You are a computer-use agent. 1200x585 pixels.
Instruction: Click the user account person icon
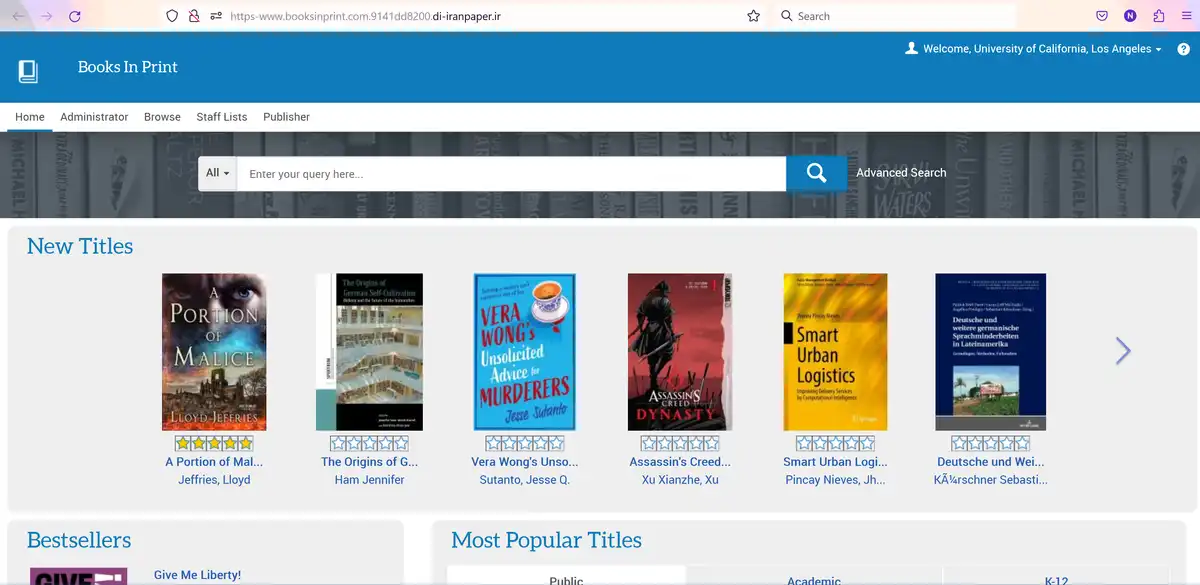pos(911,48)
